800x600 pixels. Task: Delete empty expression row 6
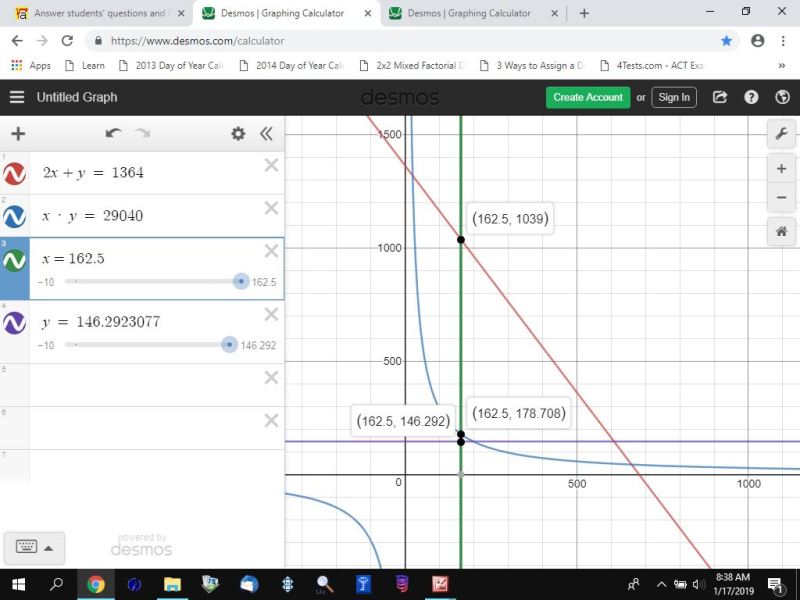[x=271, y=420]
